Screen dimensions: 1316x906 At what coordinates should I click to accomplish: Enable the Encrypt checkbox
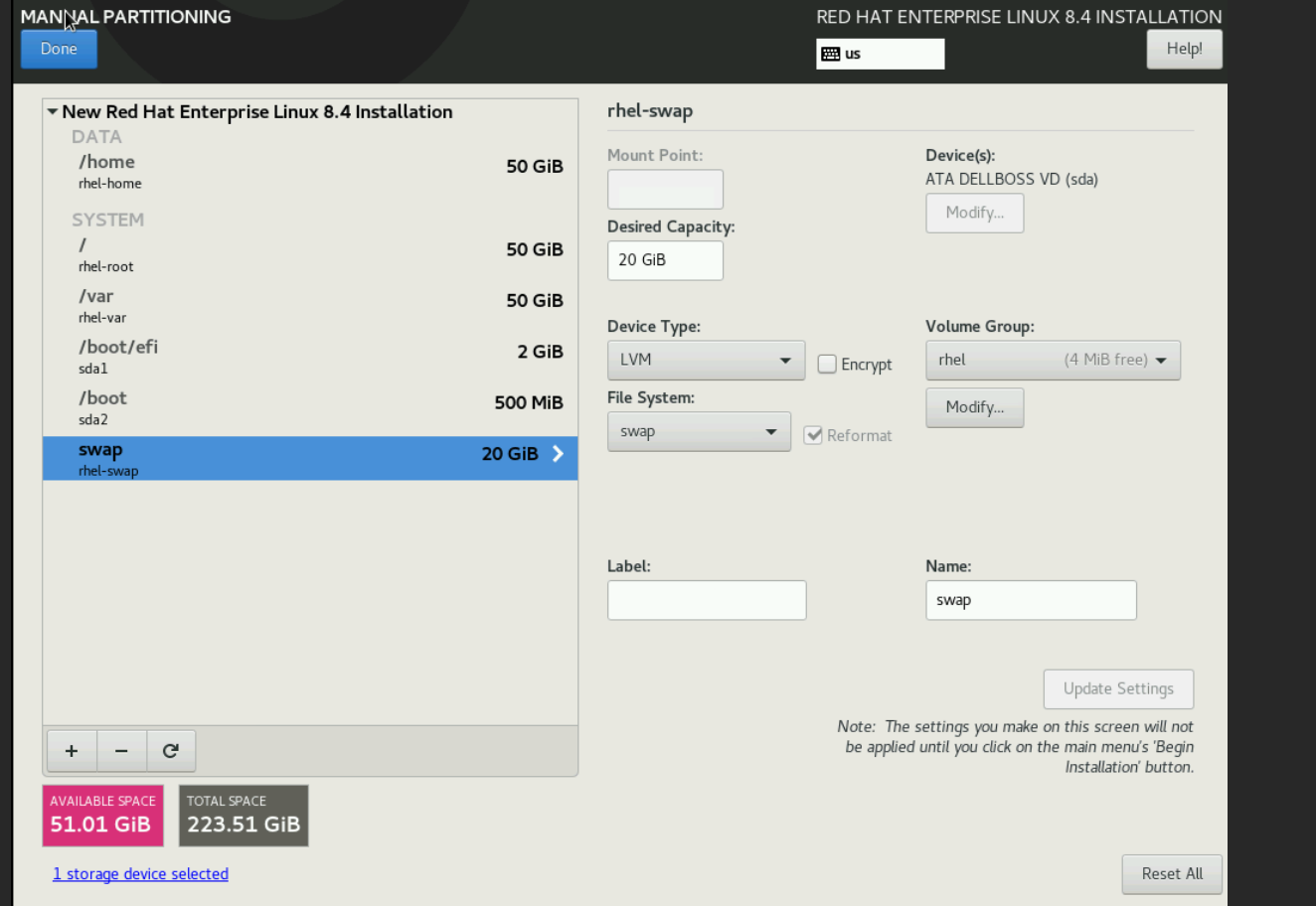tap(827, 364)
